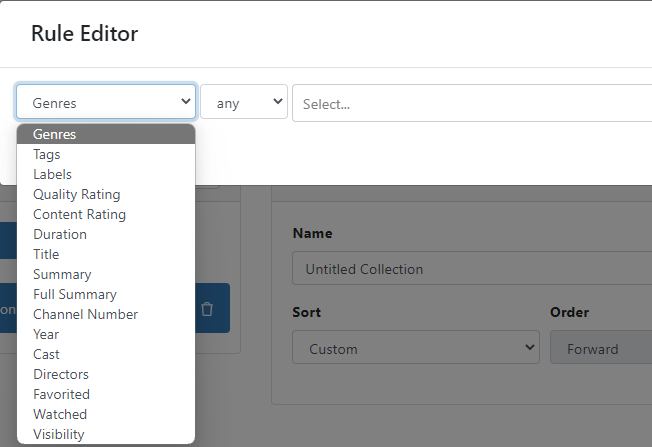Screen dimensions: 652x447
Task: Choose Channel Number option
Action: coord(85,314)
